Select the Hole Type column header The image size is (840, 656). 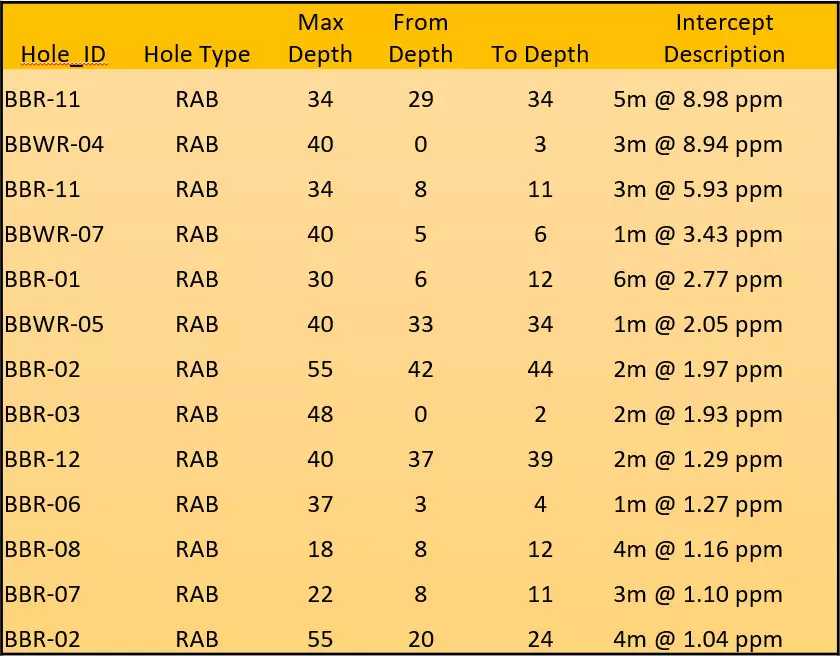tap(197, 55)
